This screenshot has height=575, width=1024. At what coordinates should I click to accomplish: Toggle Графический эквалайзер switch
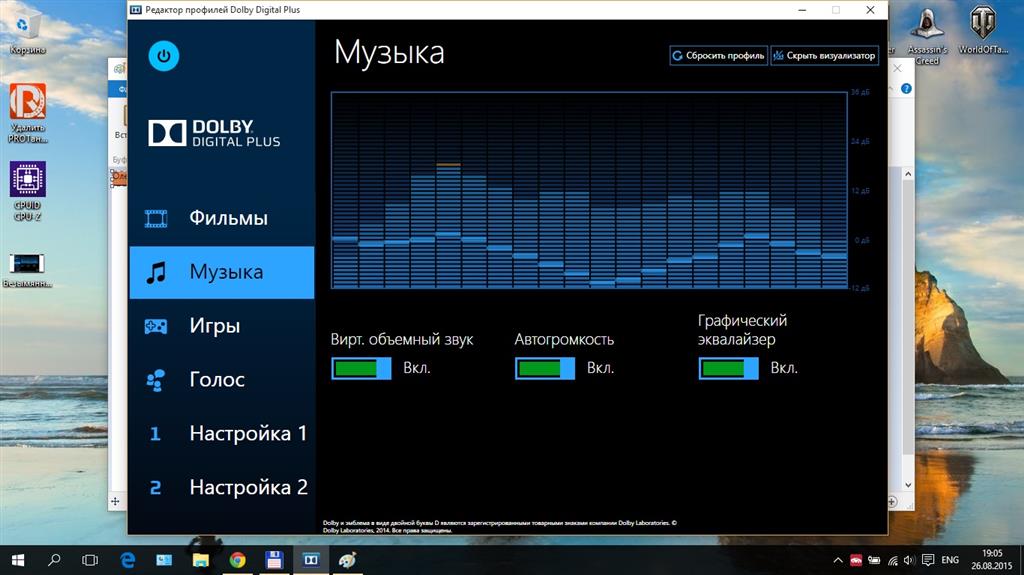(728, 369)
